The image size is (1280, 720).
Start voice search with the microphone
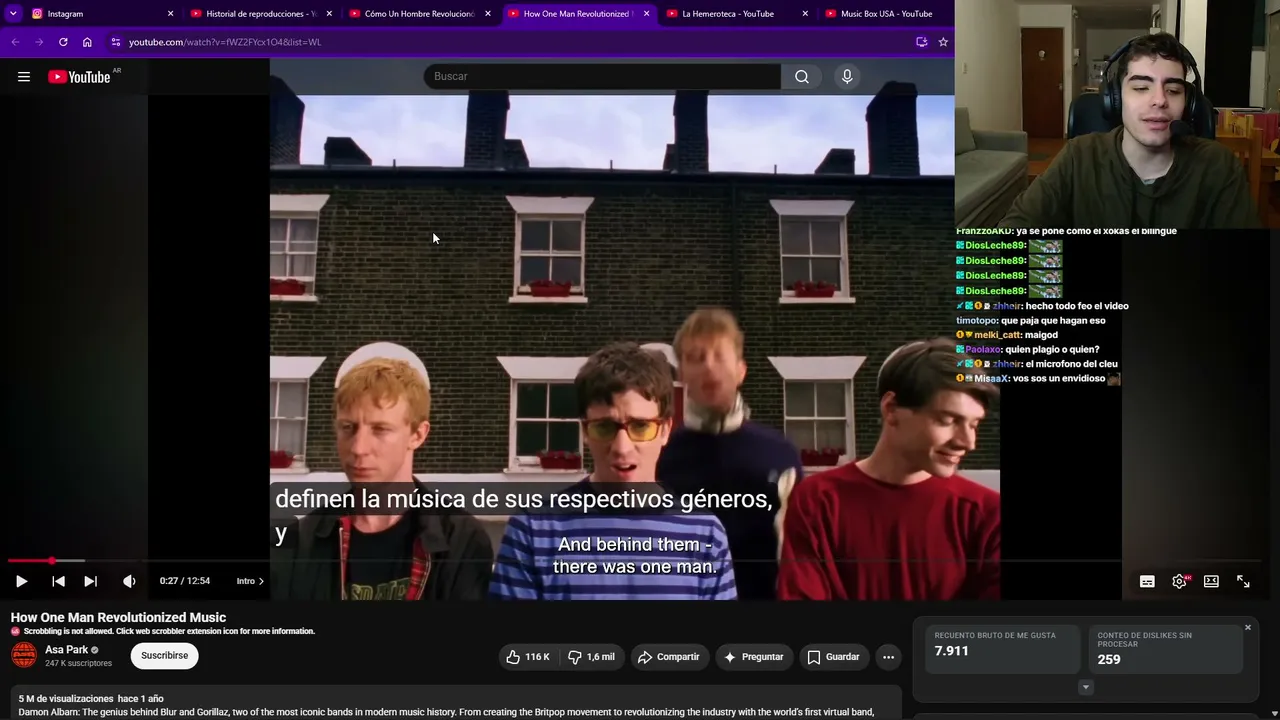coord(847,77)
